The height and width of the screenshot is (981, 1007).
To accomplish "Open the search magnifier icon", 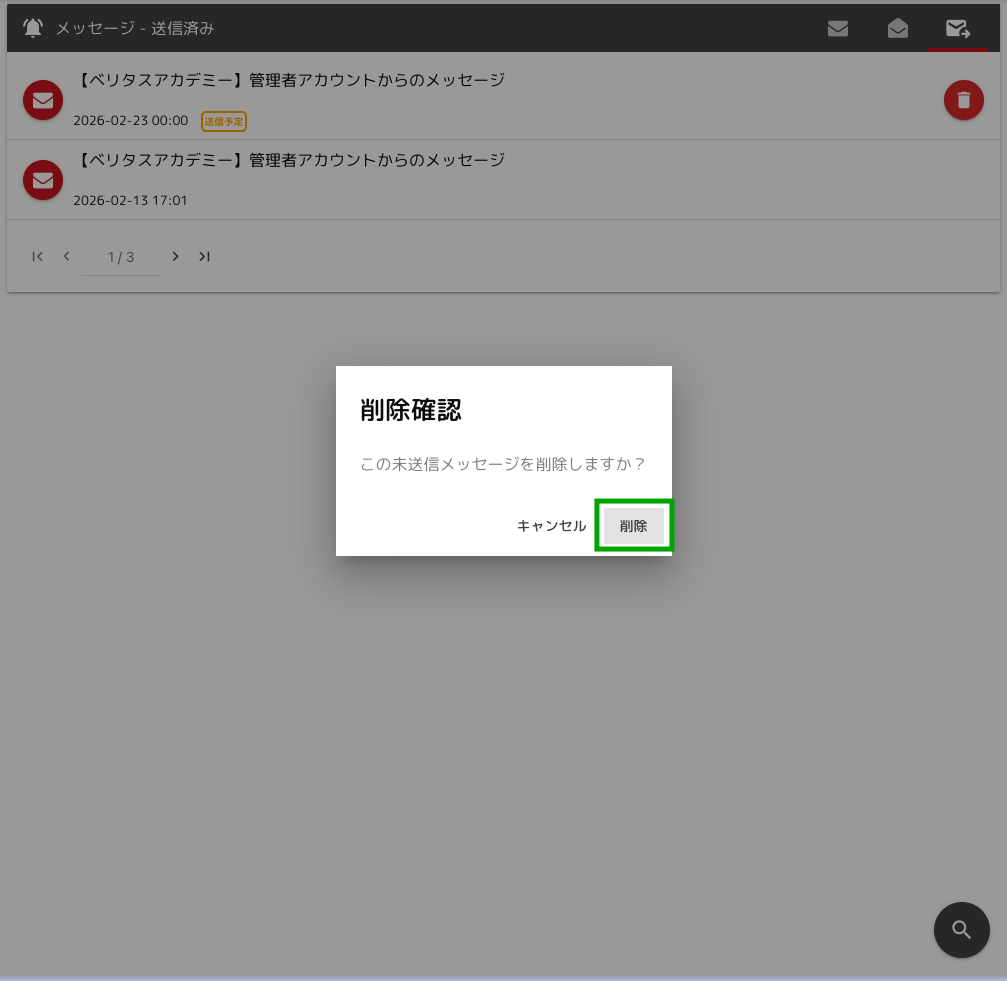I will pos(961,930).
